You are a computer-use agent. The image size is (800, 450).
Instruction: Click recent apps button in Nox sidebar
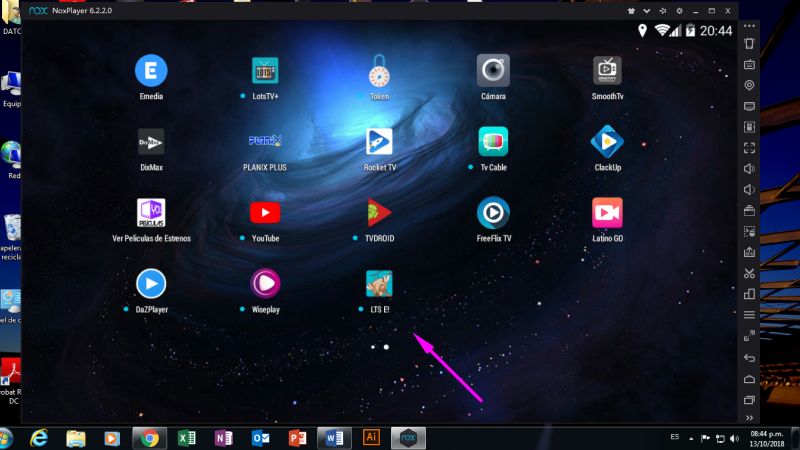click(x=749, y=400)
